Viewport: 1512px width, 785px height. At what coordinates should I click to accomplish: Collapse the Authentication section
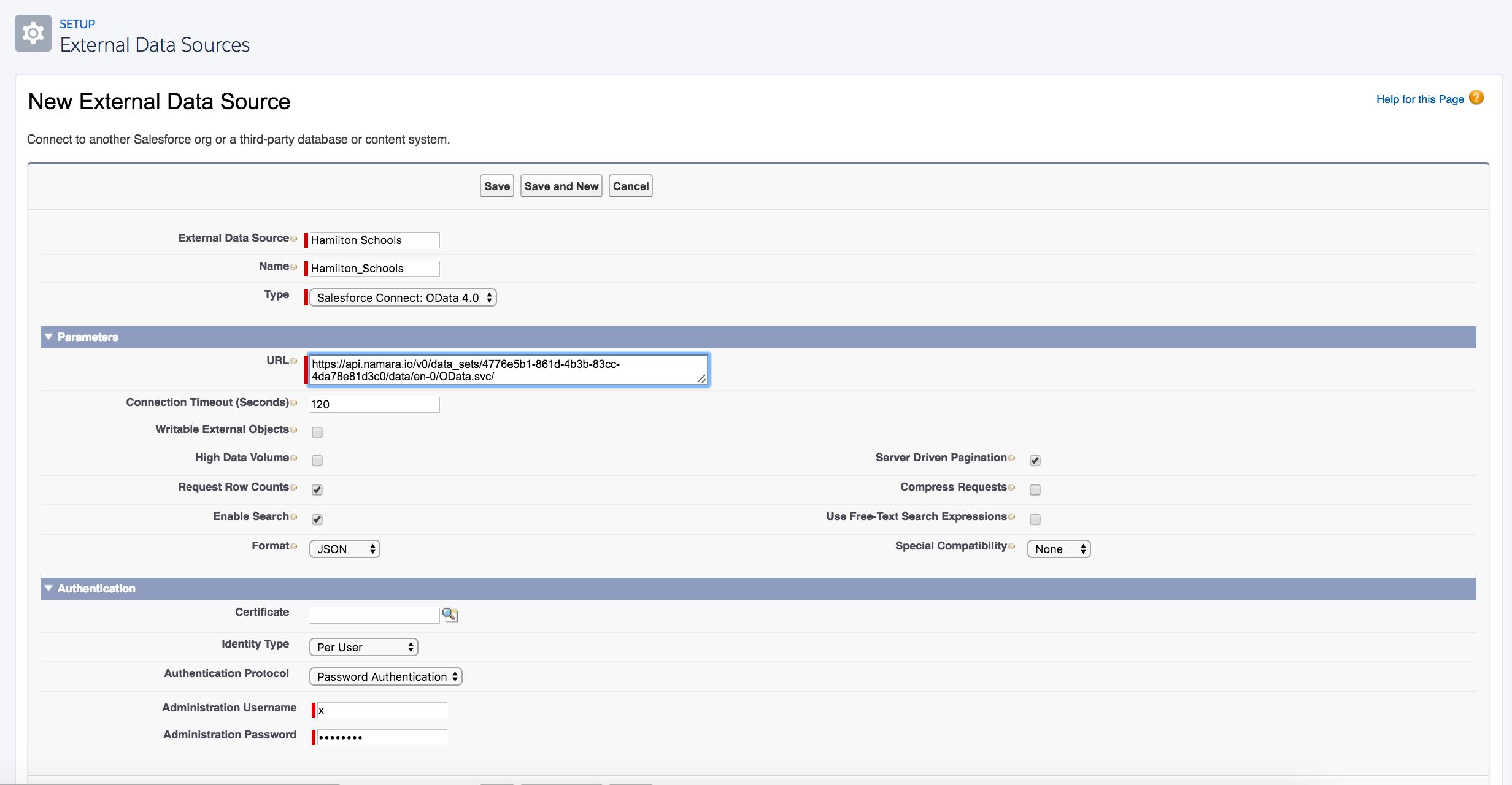pos(48,588)
